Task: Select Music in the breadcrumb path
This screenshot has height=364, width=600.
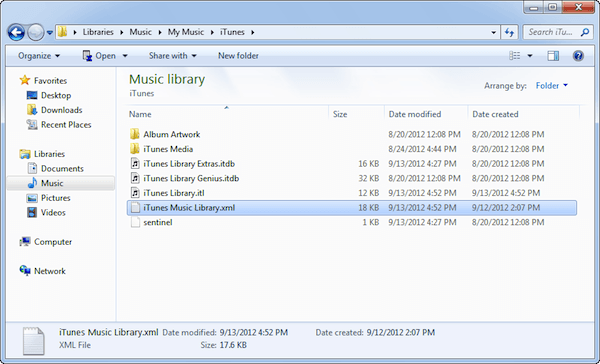Action: pyautogui.click(x=140, y=32)
